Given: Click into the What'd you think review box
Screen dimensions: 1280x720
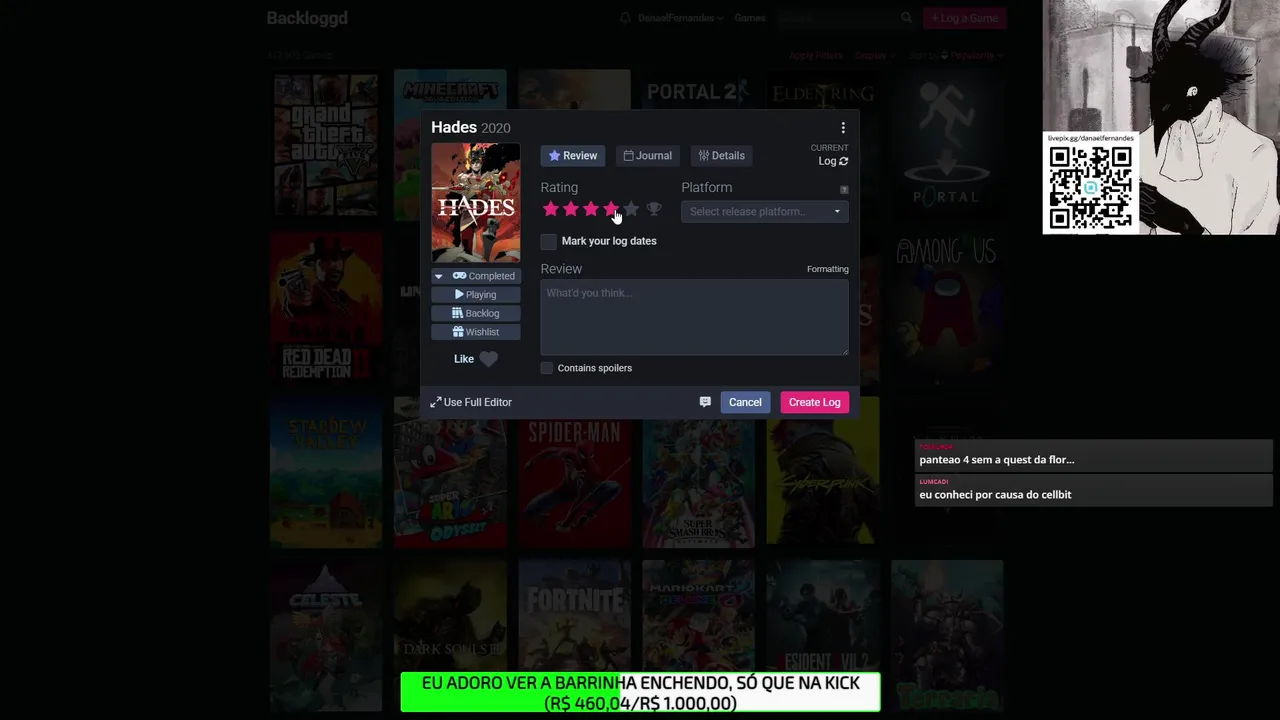Looking at the screenshot, I should (694, 317).
